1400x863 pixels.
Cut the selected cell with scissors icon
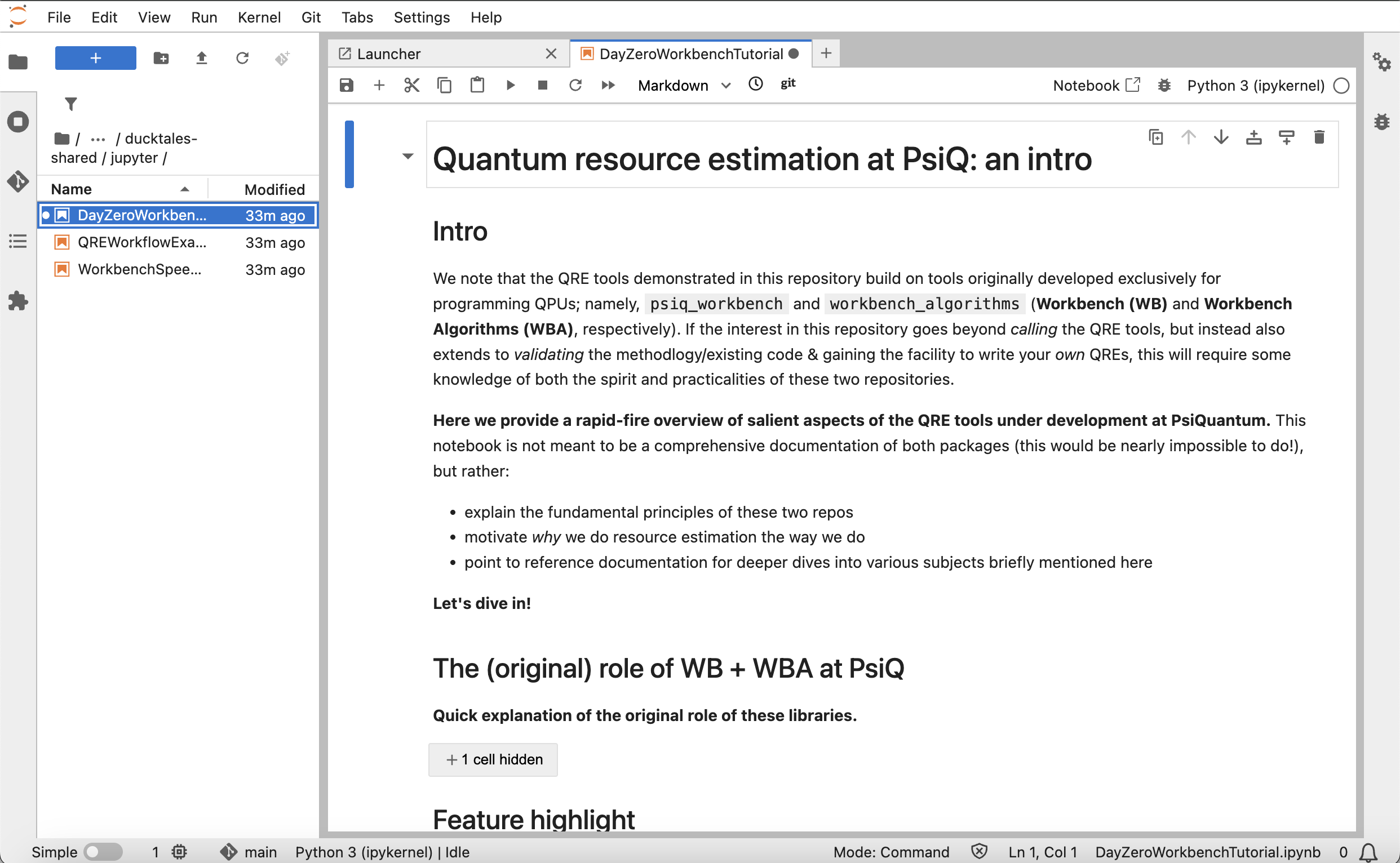pos(411,86)
